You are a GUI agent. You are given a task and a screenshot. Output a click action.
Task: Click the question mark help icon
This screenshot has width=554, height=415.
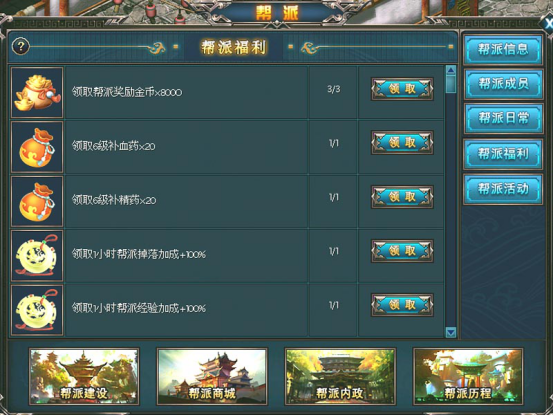[21, 46]
